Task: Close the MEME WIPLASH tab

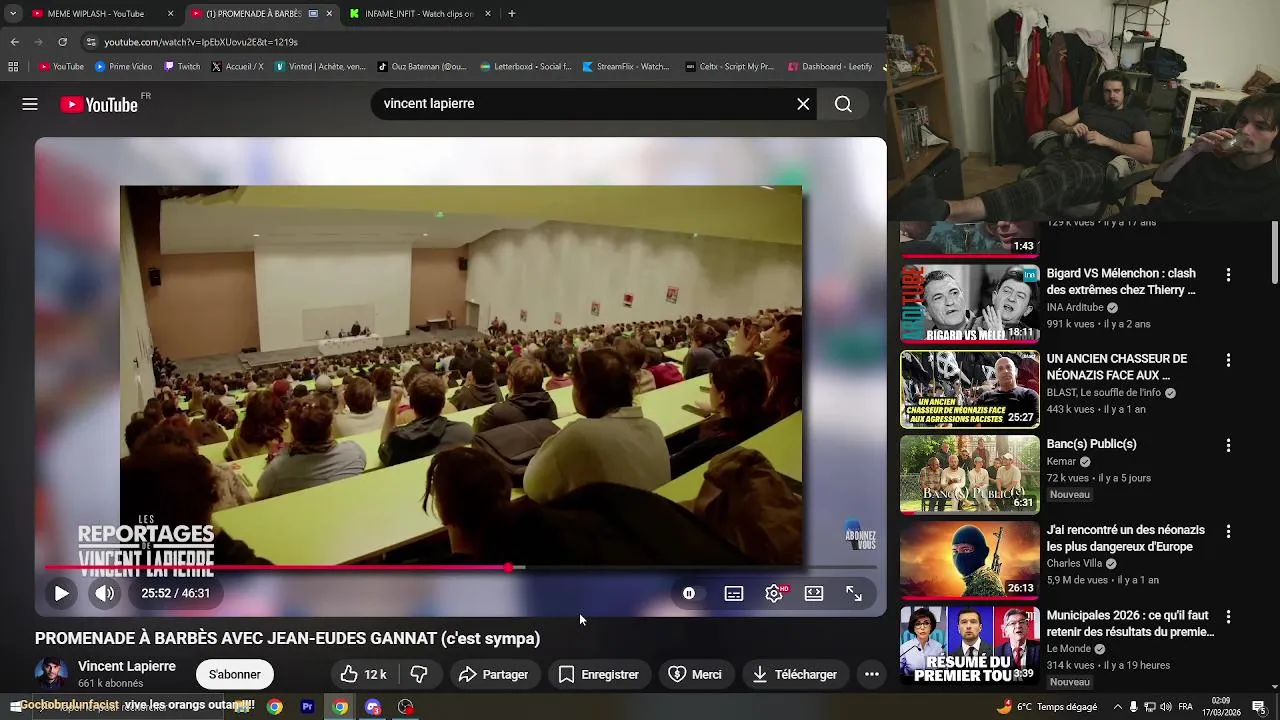Action: 170,14
